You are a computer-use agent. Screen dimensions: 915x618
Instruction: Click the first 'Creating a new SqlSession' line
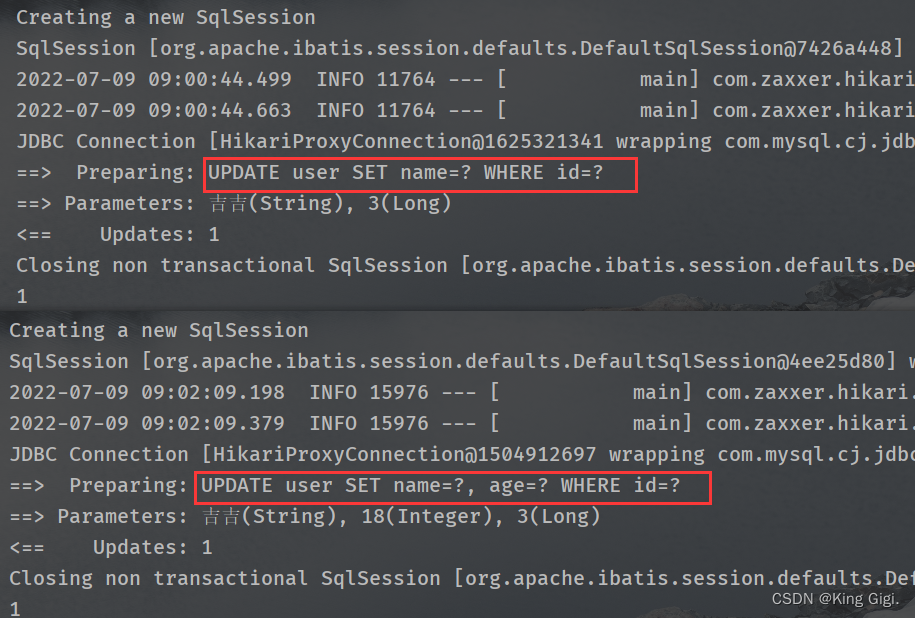[166, 18]
